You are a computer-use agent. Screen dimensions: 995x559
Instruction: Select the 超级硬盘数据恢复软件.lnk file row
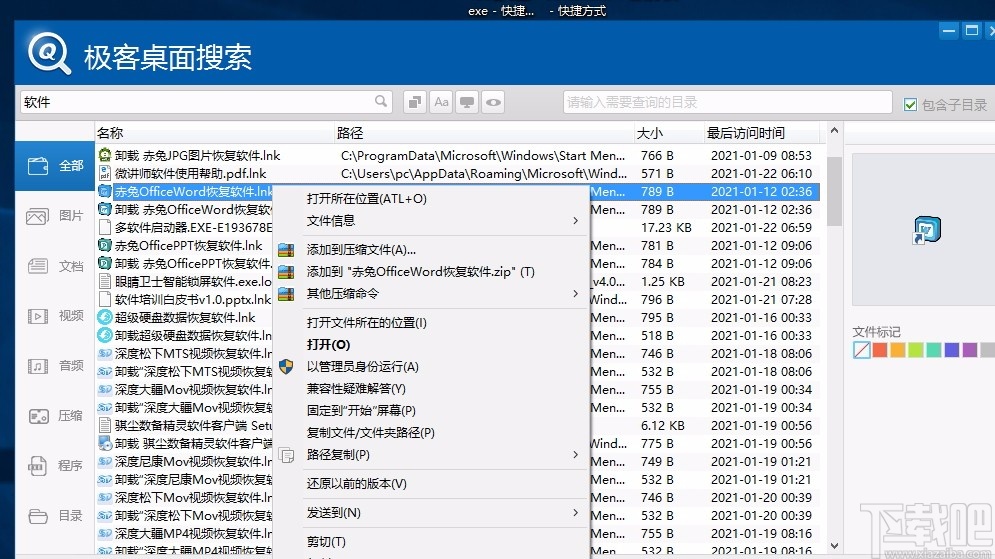[x=185, y=317]
